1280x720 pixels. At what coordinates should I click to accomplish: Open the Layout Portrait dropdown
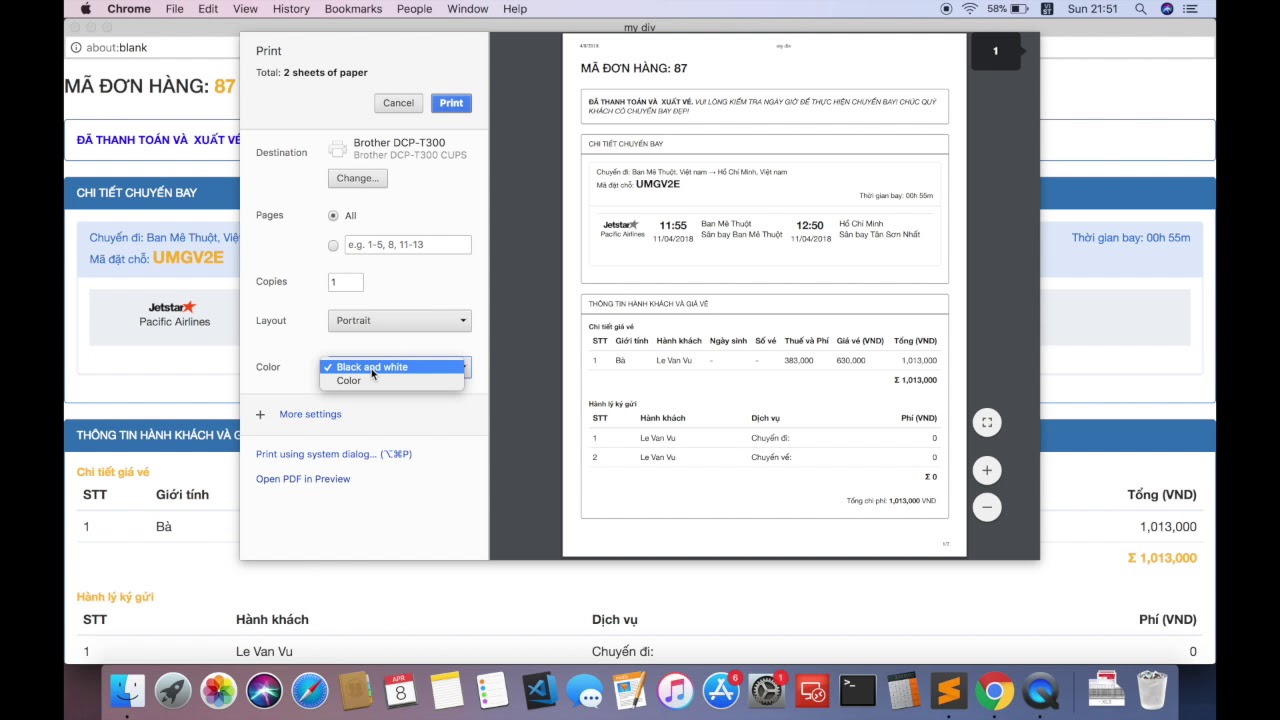[x=399, y=320]
